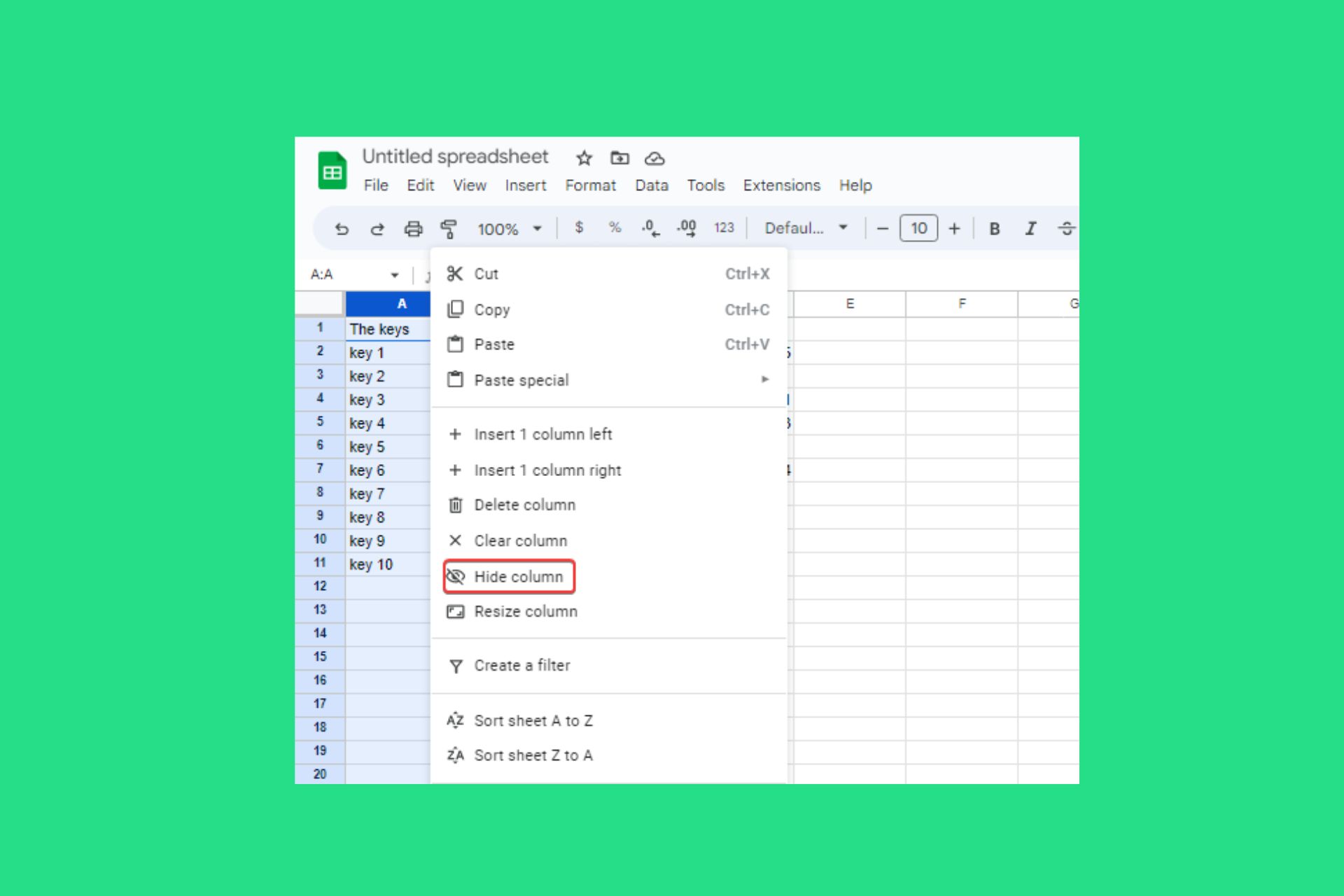Increase decimal places

(x=686, y=228)
